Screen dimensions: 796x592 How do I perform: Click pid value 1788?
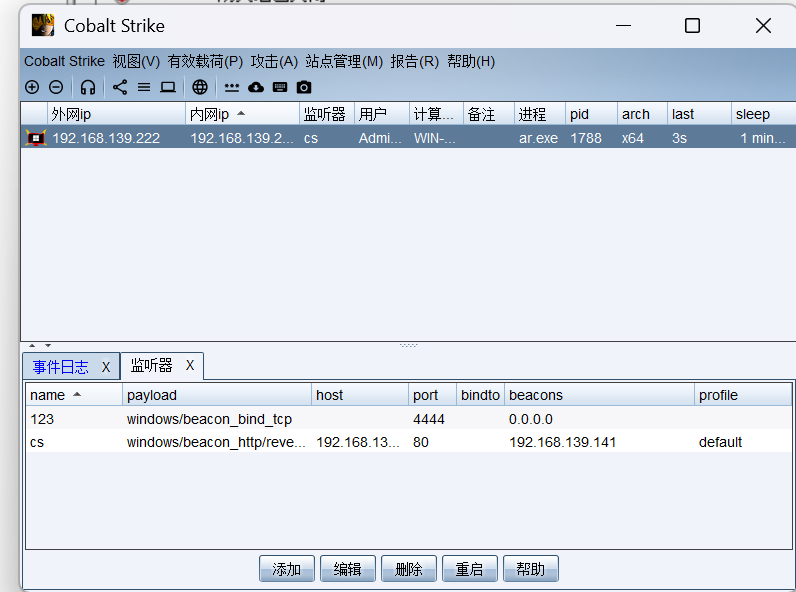point(586,138)
